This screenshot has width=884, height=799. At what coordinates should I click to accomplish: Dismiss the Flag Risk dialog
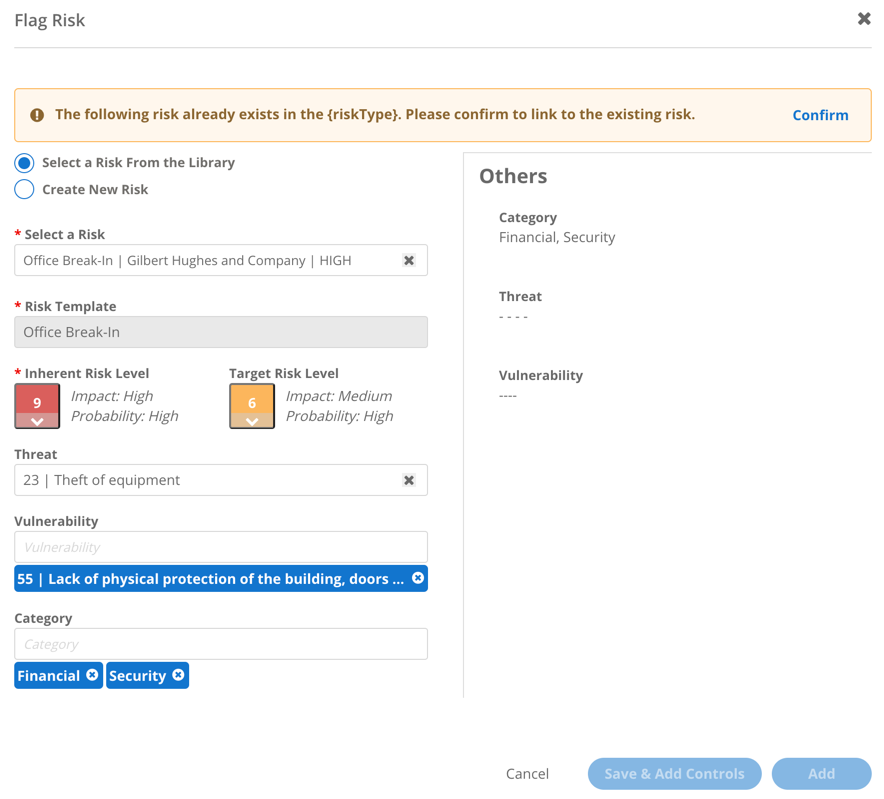click(x=864, y=18)
